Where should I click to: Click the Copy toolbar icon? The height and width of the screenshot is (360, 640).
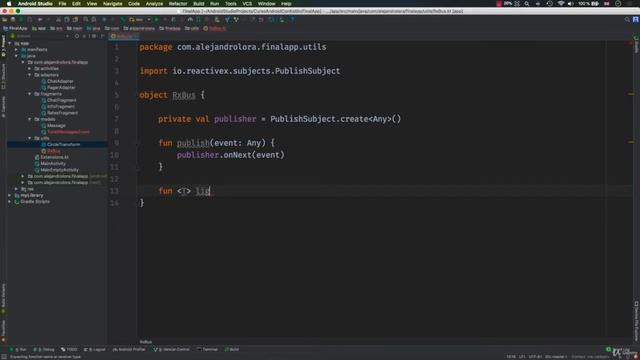(x=67, y=20)
